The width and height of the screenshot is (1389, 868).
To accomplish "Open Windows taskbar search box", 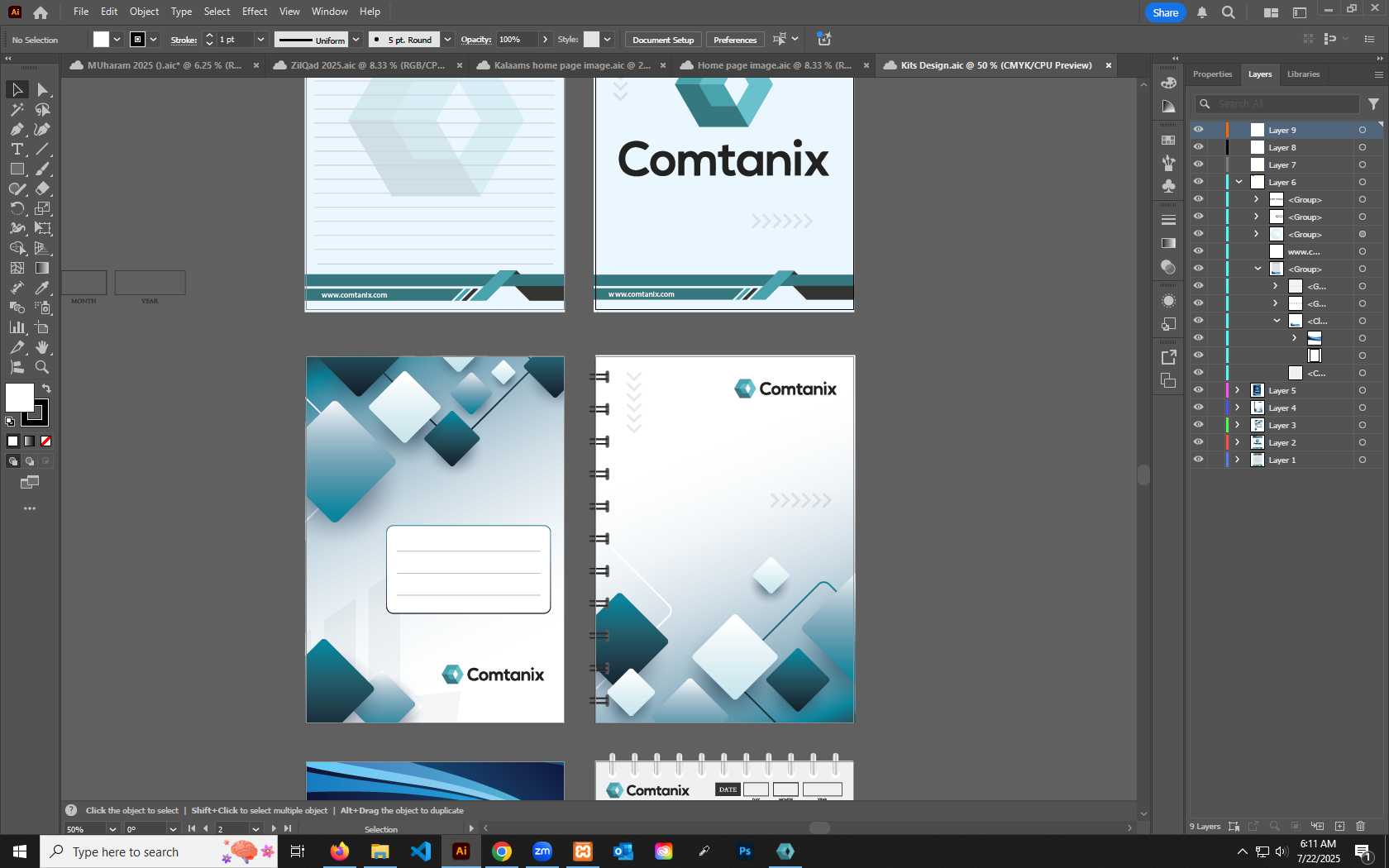I will tap(159, 851).
